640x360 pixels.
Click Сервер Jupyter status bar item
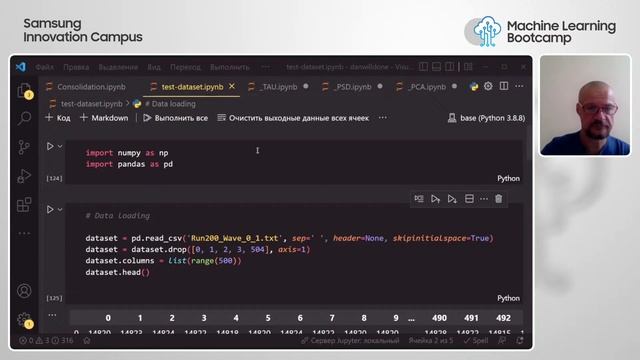351,340
